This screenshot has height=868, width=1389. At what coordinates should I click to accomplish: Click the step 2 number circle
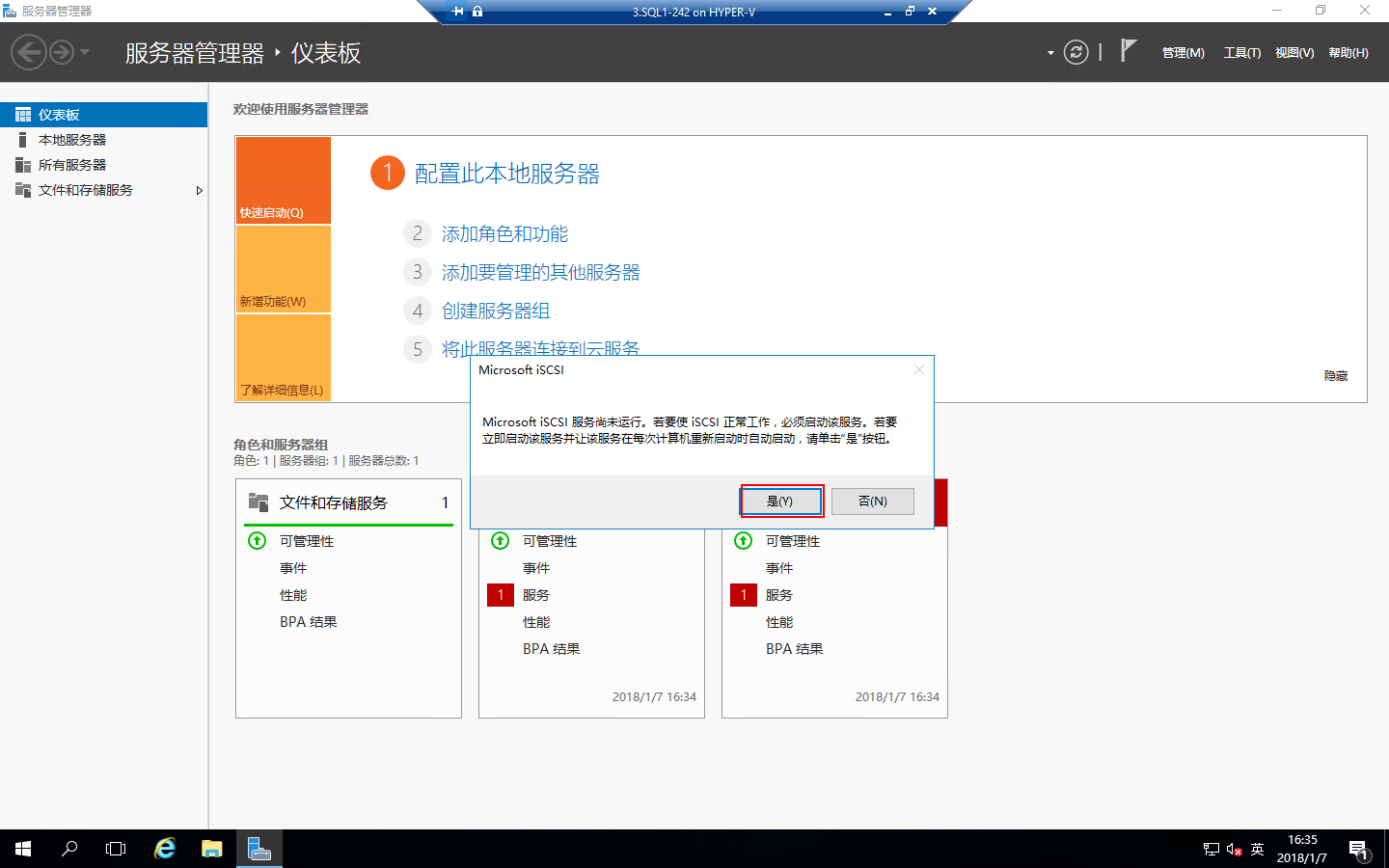[417, 233]
